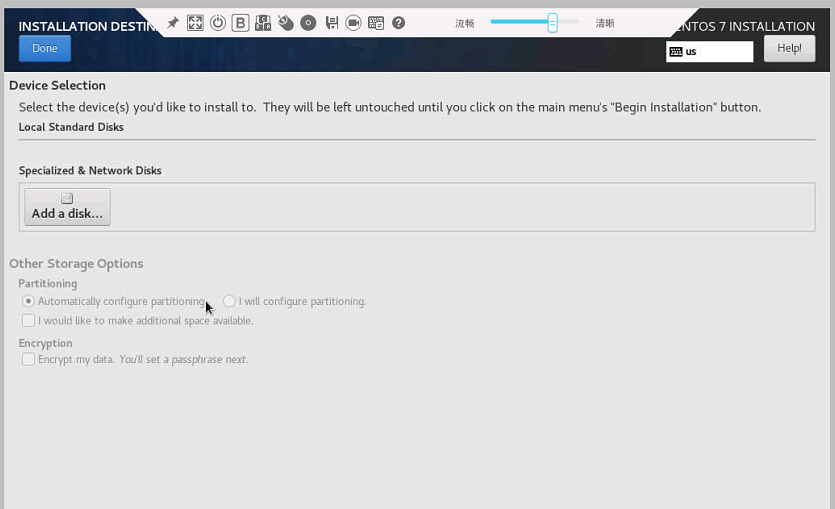Click the blue Done button
Screen dimensions: 835x509
pyautogui.click(x=45, y=48)
